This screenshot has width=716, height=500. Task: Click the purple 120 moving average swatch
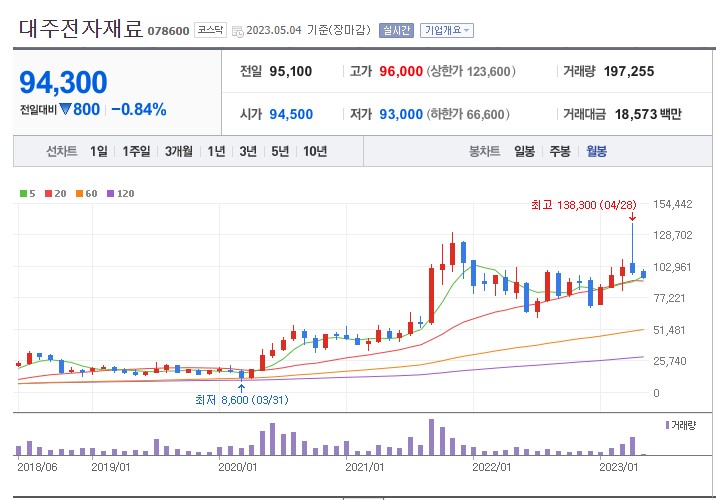[x=110, y=194]
